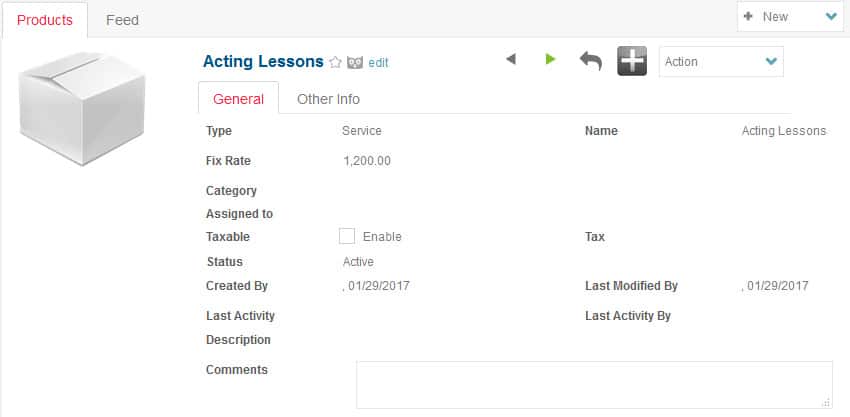Expand the New button dropdown arrow
The height and width of the screenshot is (417, 850).
coord(831,17)
